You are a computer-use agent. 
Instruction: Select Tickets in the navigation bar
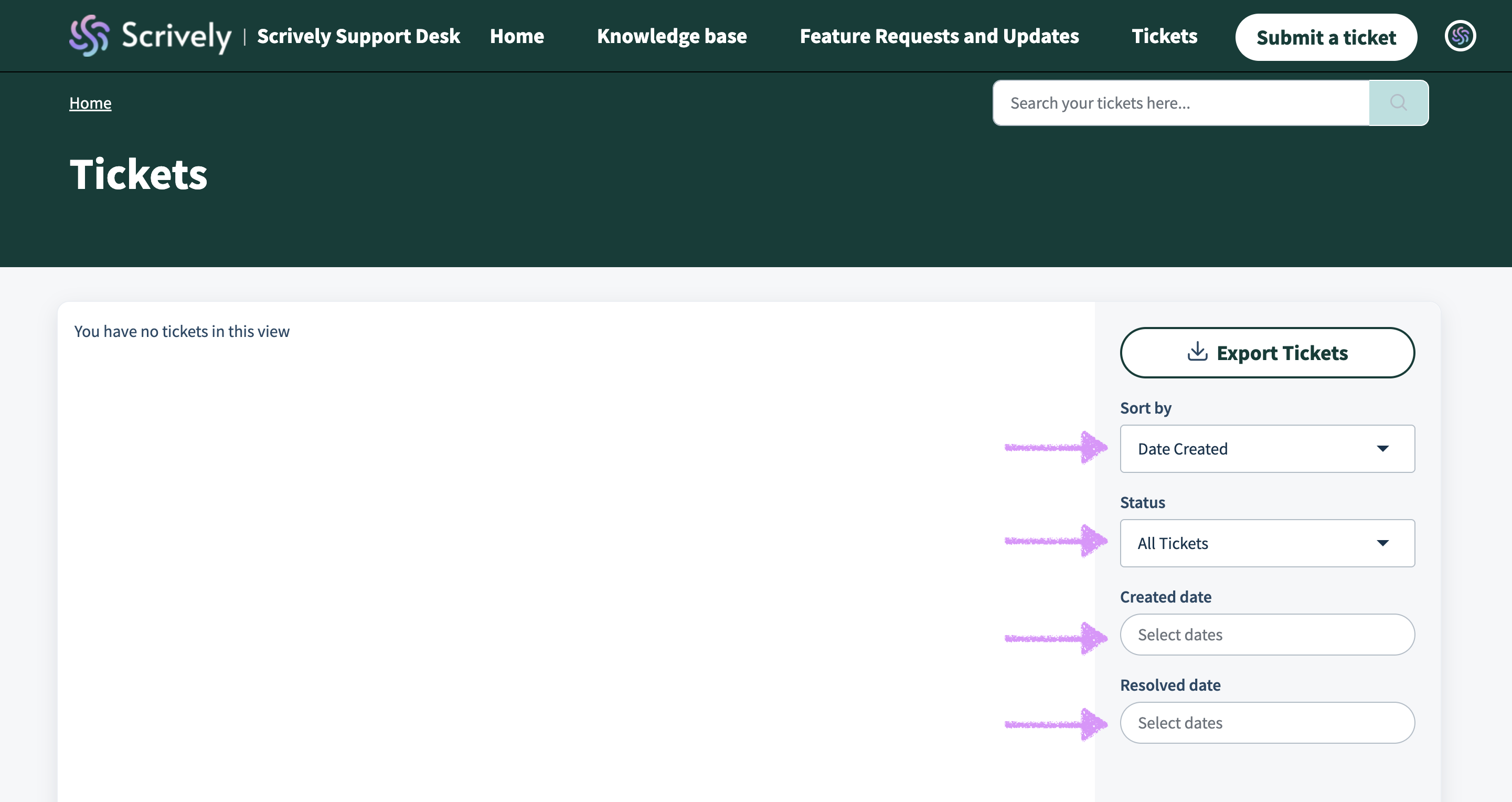click(x=1164, y=36)
